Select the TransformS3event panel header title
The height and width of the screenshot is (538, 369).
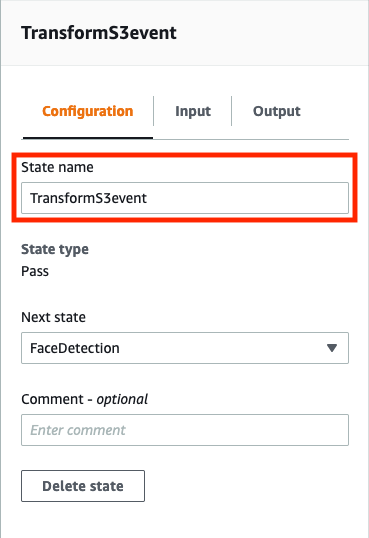(x=99, y=33)
